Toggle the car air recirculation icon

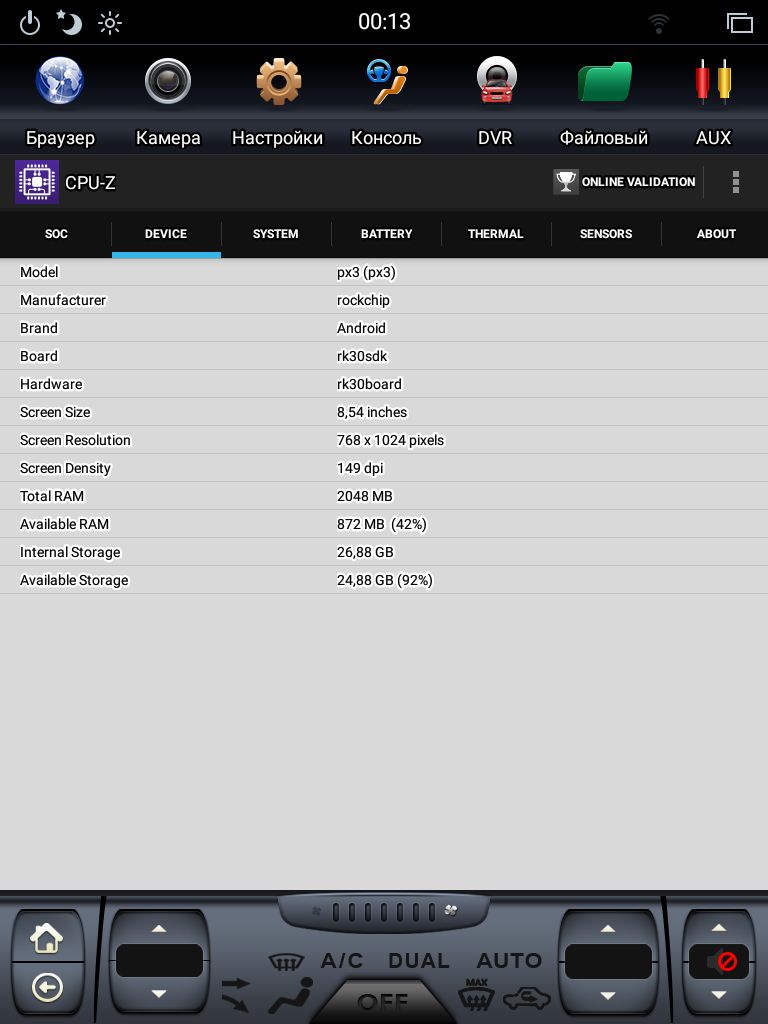pyautogui.click(x=527, y=999)
